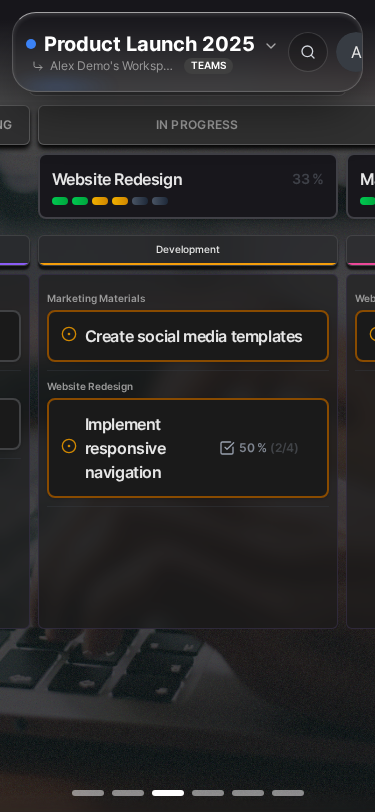Select the Development stage tab
This screenshot has height=812, width=375.
pyautogui.click(x=188, y=250)
